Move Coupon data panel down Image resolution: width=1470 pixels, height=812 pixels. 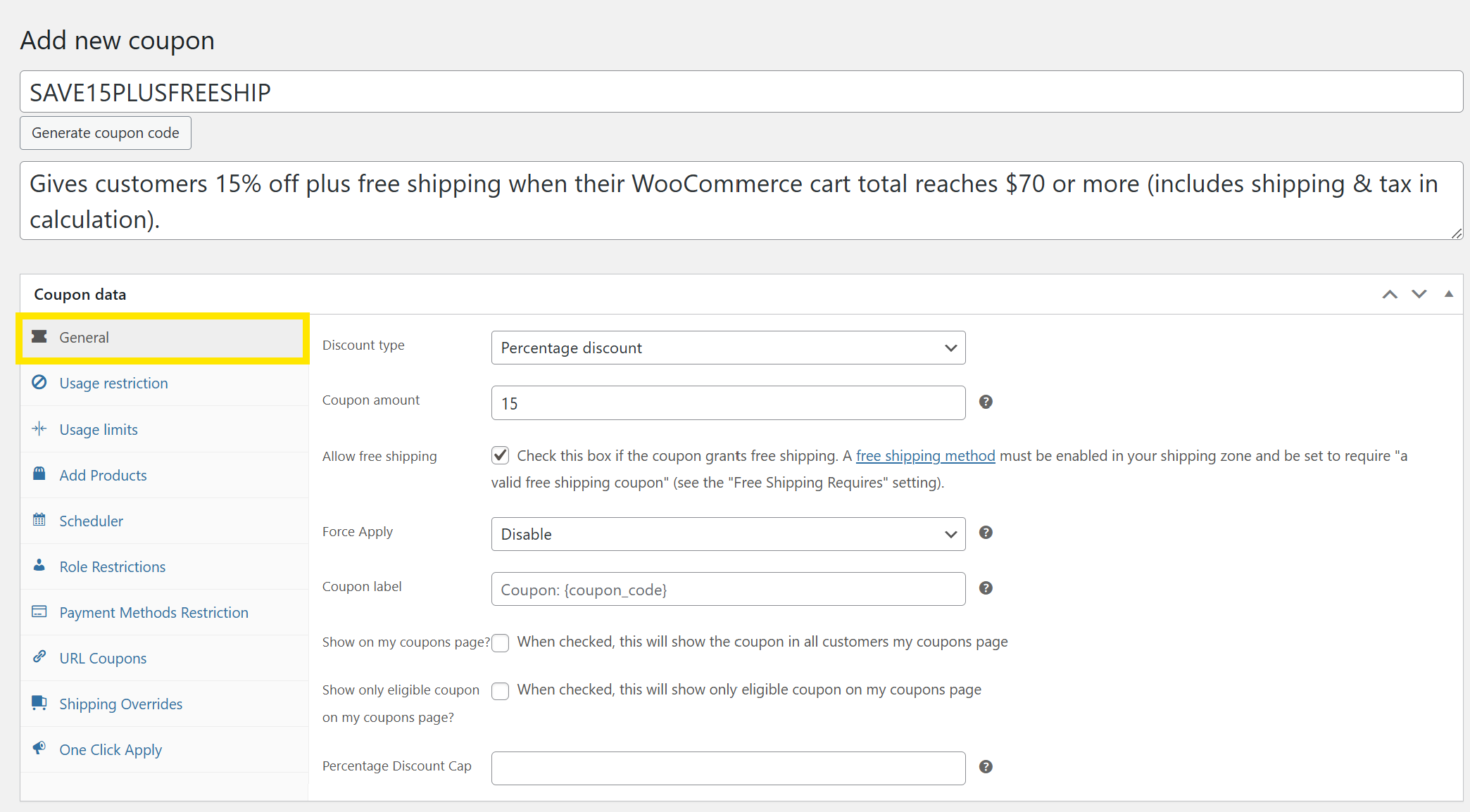pyautogui.click(x=1419, y=294)
